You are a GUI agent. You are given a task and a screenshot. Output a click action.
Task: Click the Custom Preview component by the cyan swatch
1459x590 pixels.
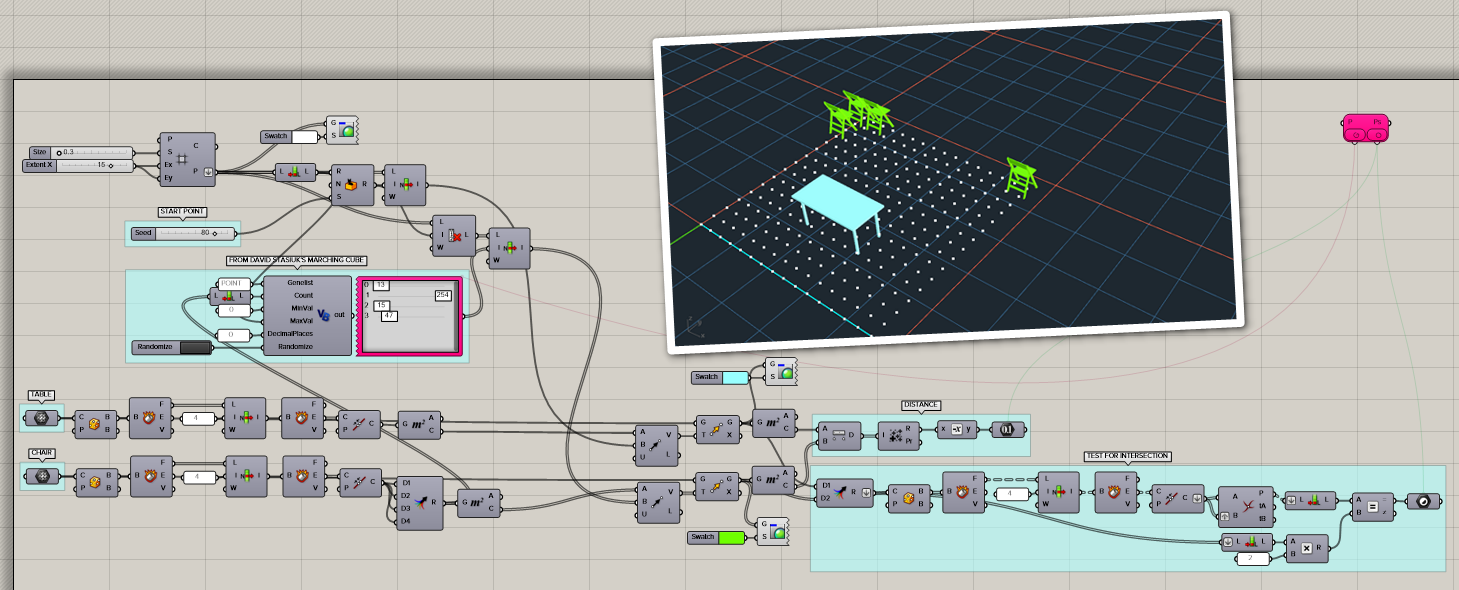tap(780, 371)
